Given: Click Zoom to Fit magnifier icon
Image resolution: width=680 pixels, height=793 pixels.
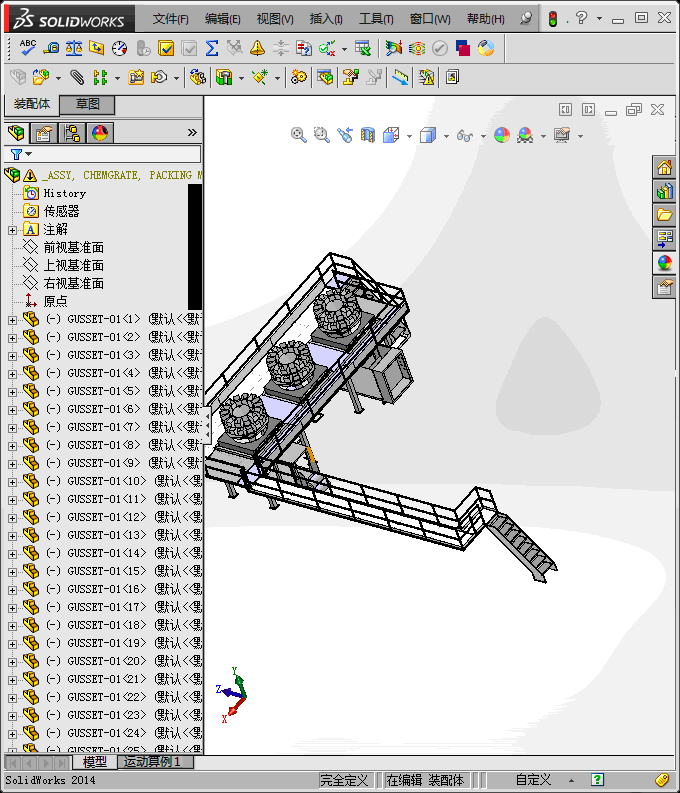Looking at the screenshot, I should pos(299,135).
